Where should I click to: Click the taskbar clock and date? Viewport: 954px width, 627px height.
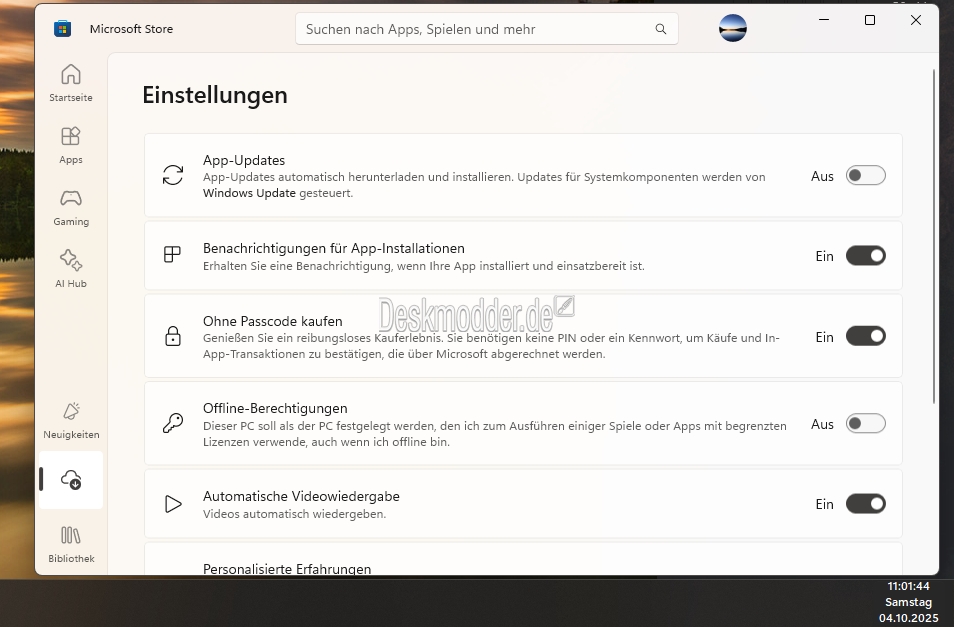(x=908, y=602)
